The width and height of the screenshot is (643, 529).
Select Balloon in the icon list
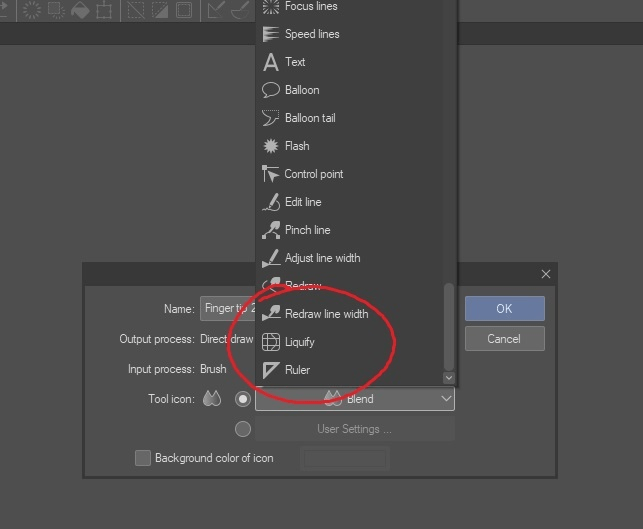tap(349, 90)
